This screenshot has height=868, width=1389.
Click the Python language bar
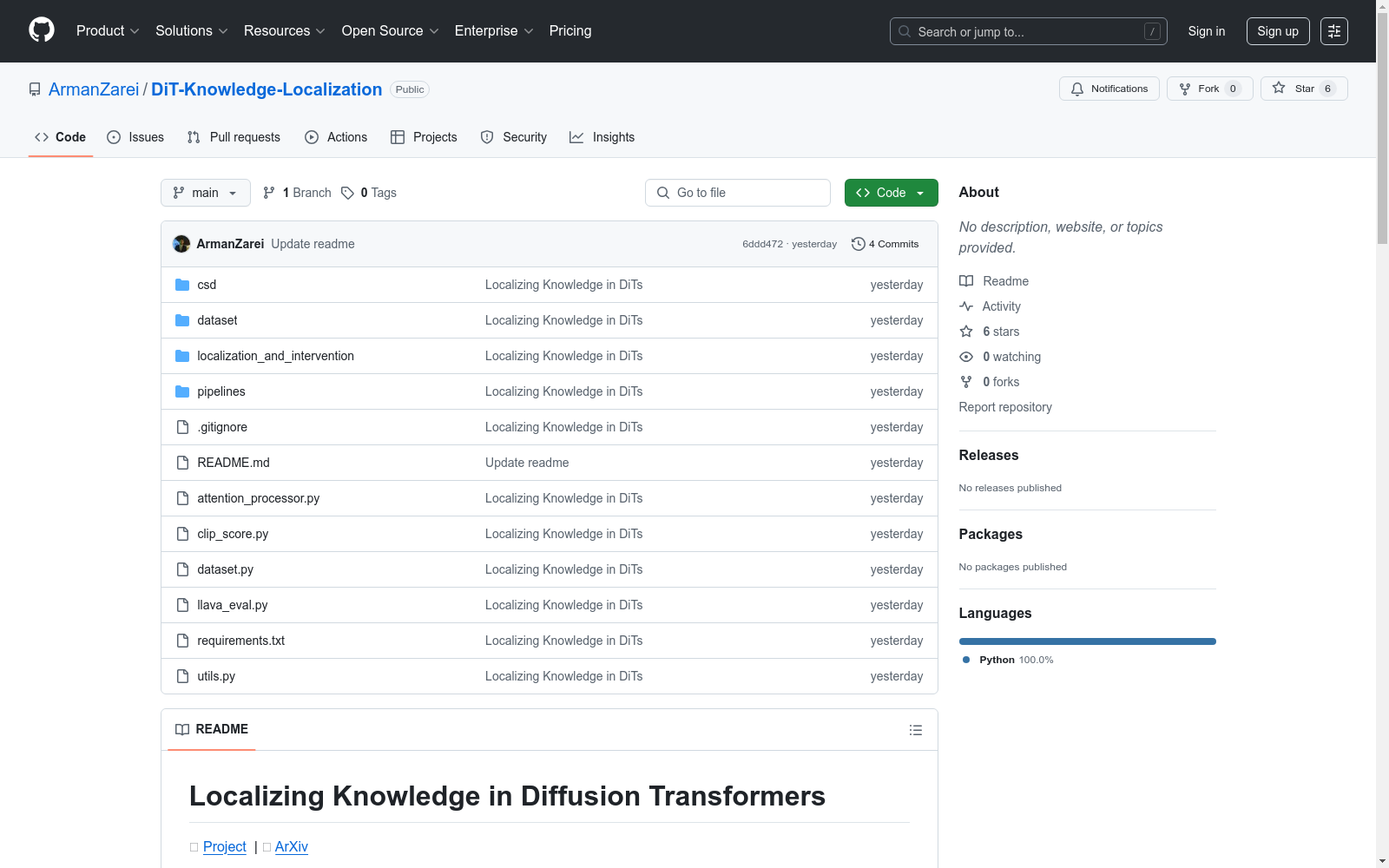pos(1088,641)
